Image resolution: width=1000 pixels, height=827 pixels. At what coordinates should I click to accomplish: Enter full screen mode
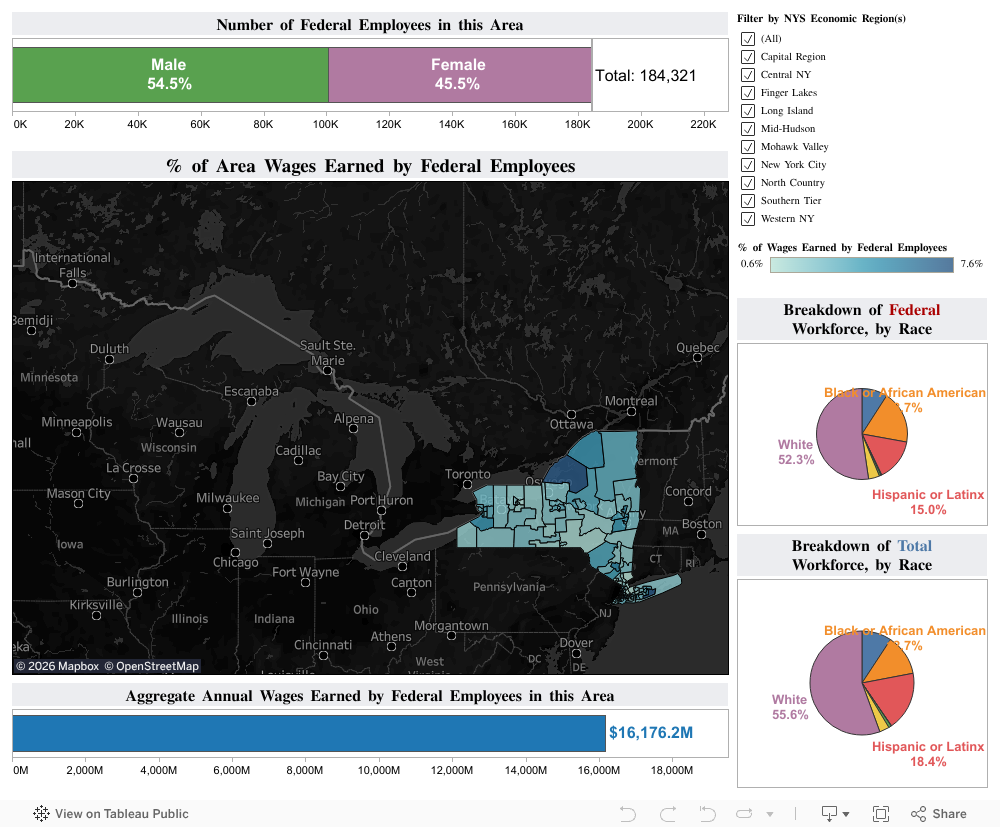(x=881, y=813)
